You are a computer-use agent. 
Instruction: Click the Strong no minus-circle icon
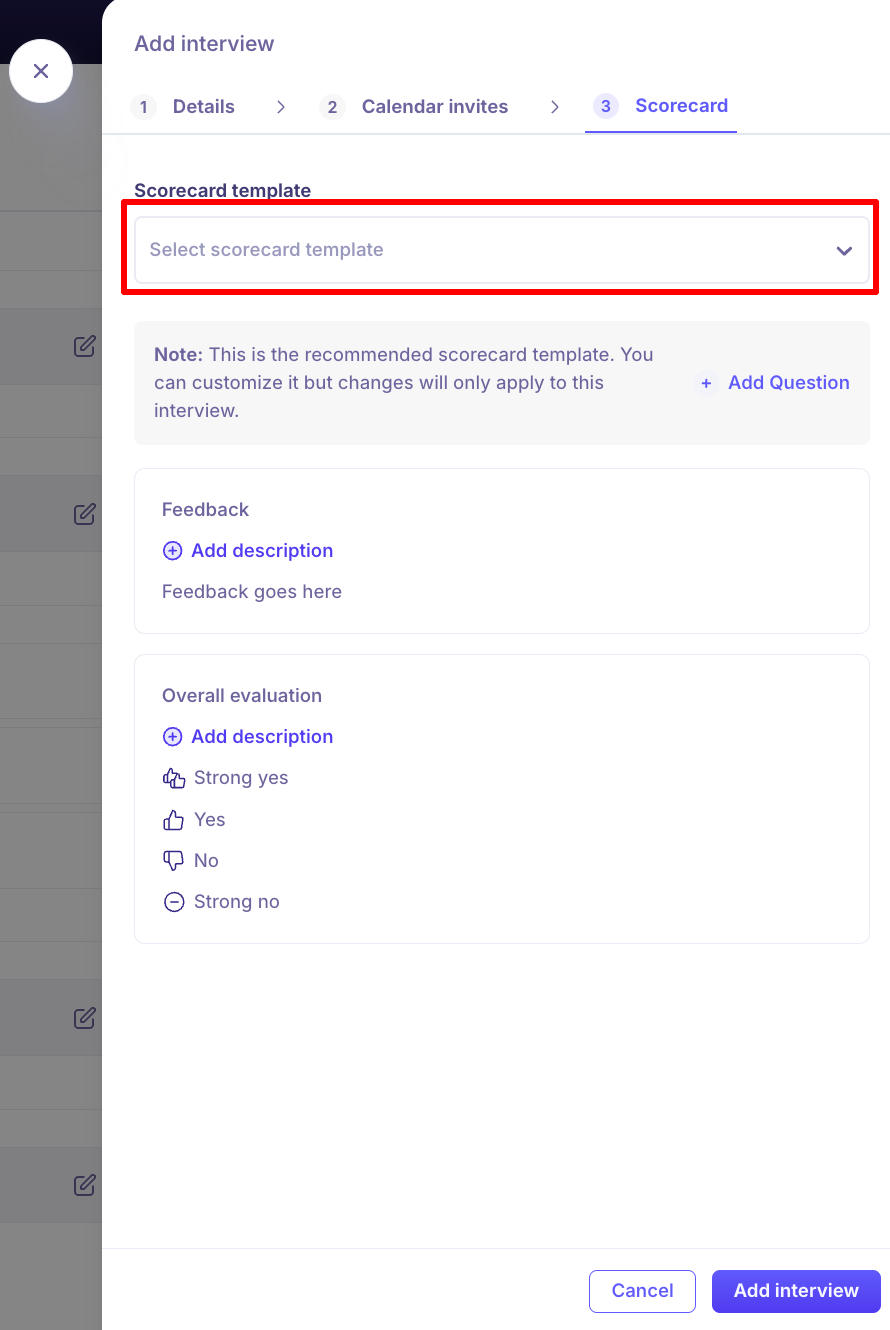pyautogui.click(x=174, y=902)
